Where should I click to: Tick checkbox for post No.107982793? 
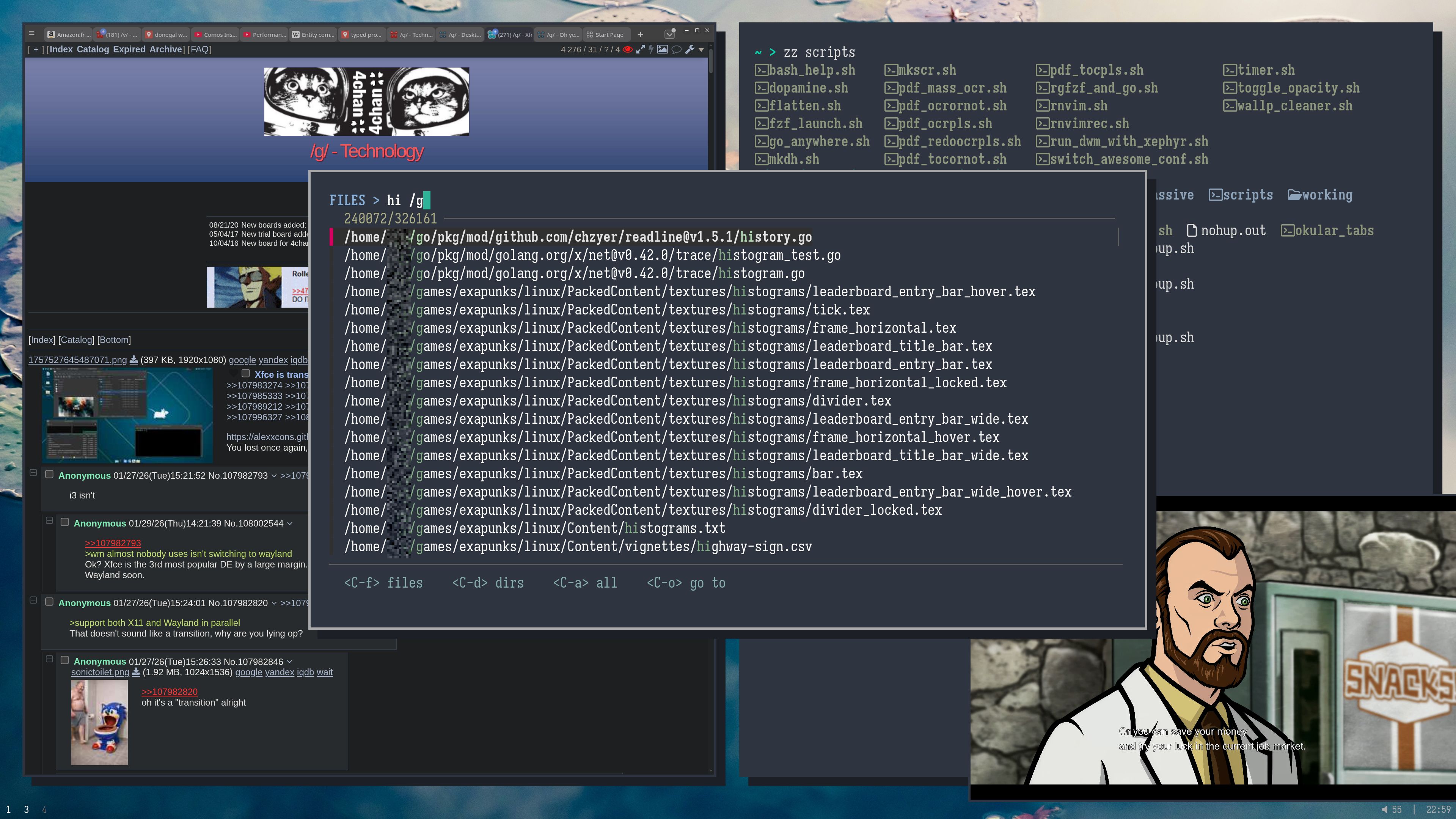49,475
